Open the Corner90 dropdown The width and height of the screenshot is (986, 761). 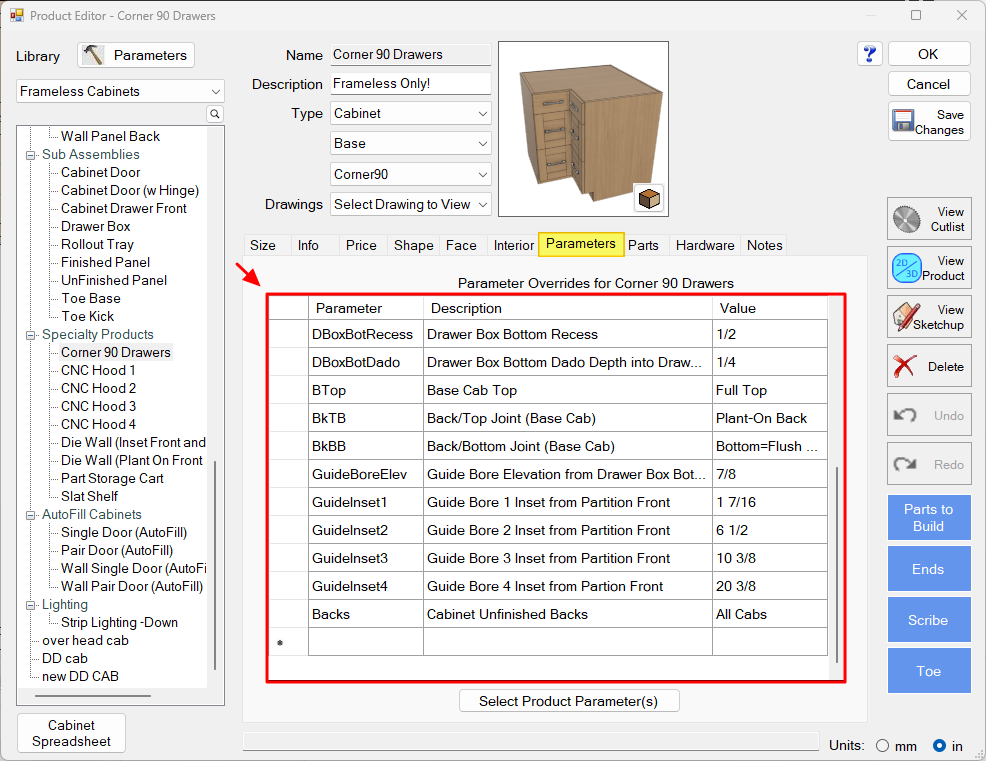[x=410, y=174]
